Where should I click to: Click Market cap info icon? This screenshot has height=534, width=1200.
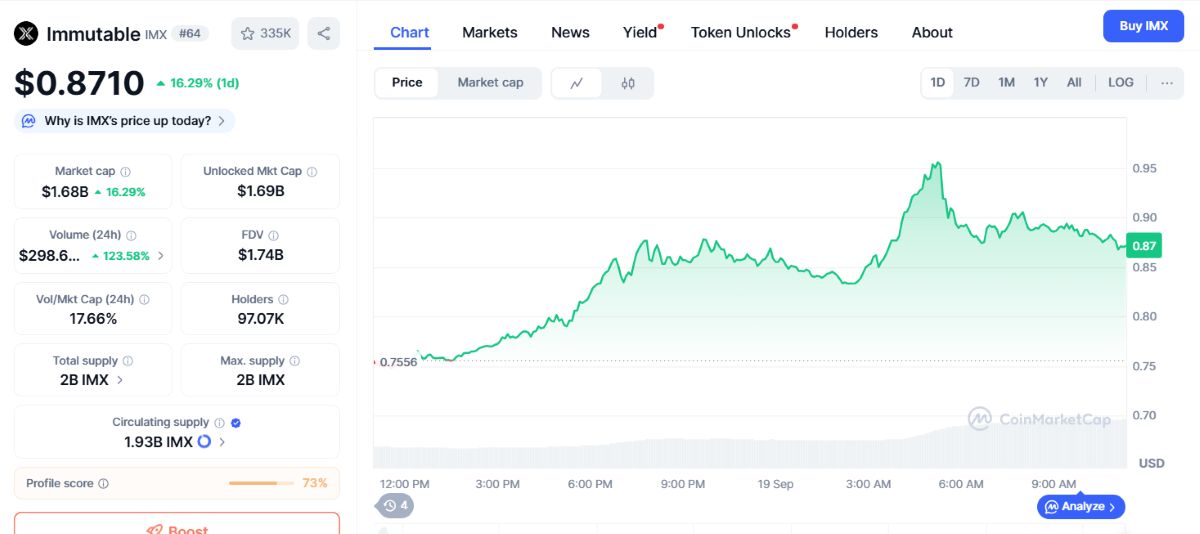click(x=125, y=172)
